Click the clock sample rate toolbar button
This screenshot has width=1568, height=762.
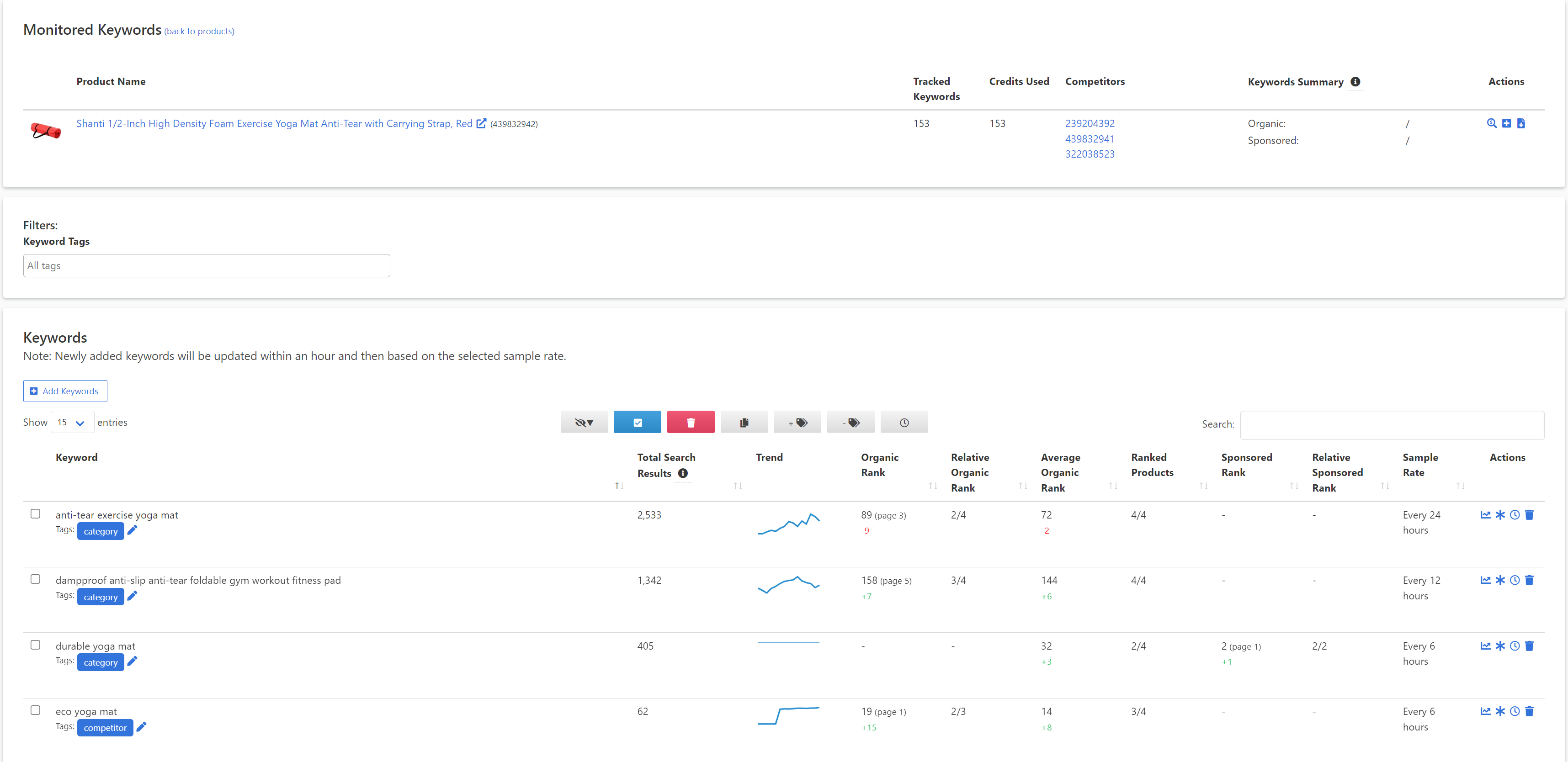904,423
